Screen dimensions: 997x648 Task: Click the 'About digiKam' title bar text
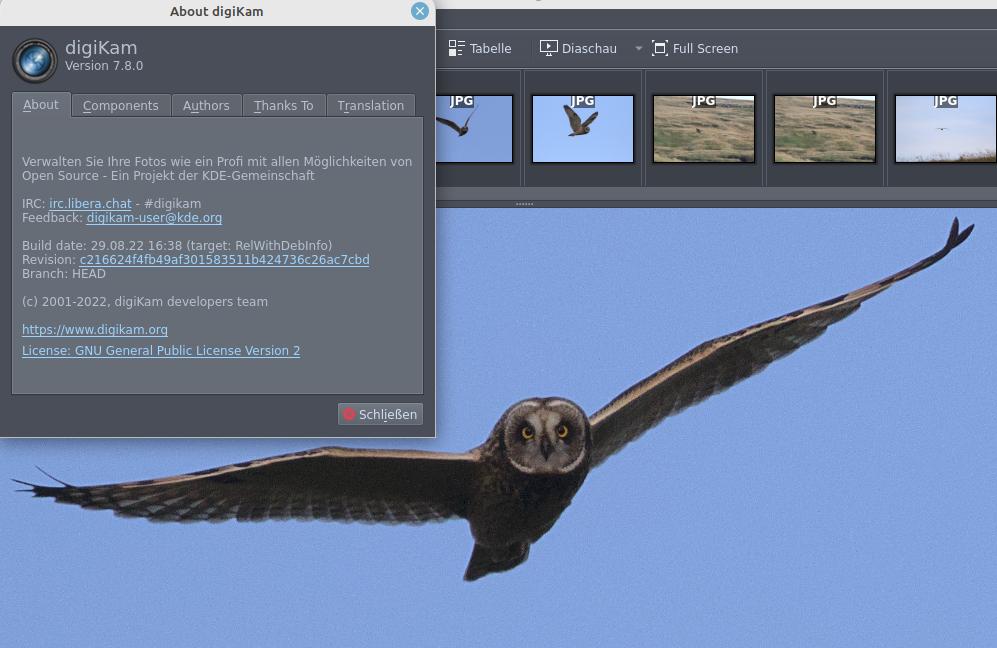[216, 11]
